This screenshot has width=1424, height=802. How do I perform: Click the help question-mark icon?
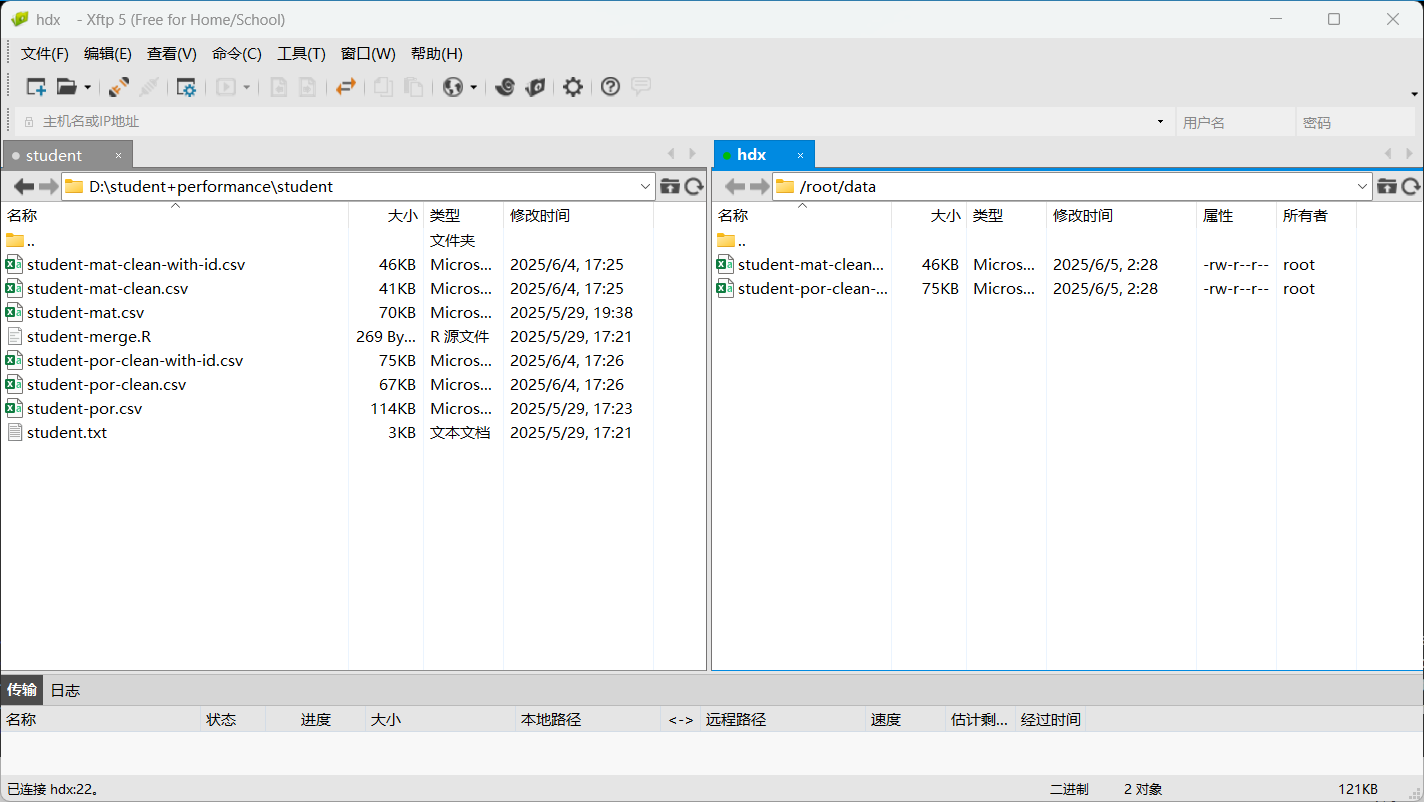pyautogui.click(x=611, y=87)
